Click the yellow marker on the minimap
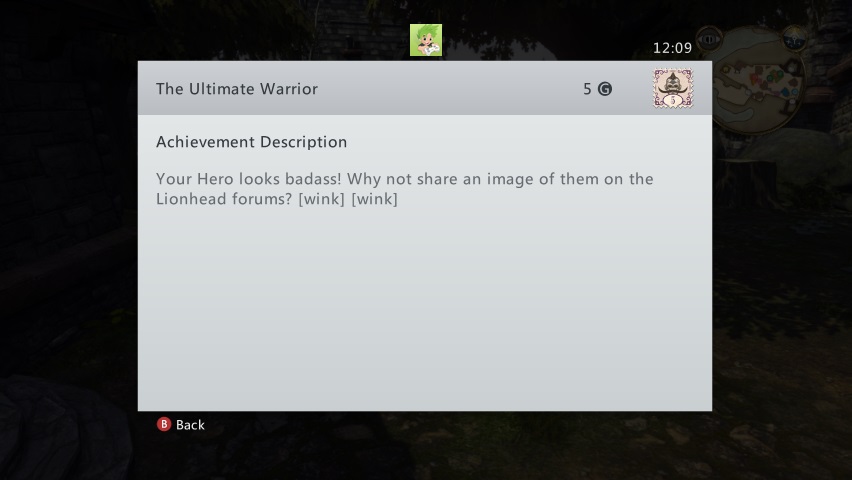852x480 pixels. (725, 70)
